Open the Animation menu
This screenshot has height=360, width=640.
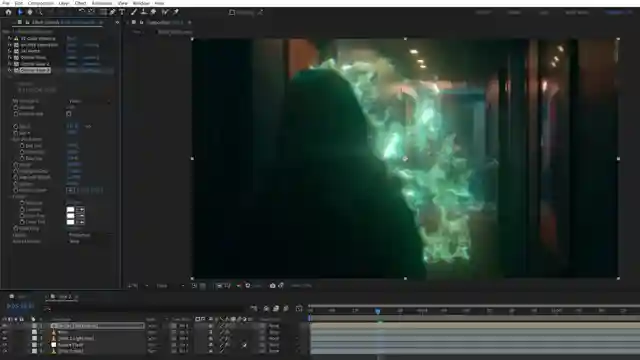(x=102, y=3)
